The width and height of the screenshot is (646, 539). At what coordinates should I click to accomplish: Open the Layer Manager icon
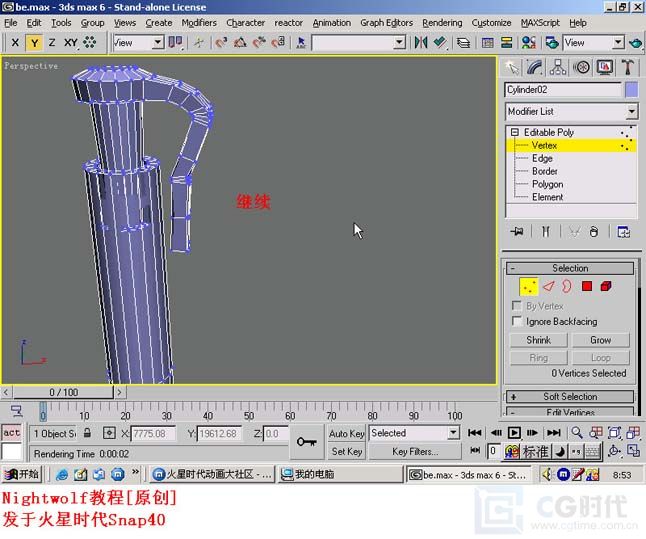pos(463,42)
